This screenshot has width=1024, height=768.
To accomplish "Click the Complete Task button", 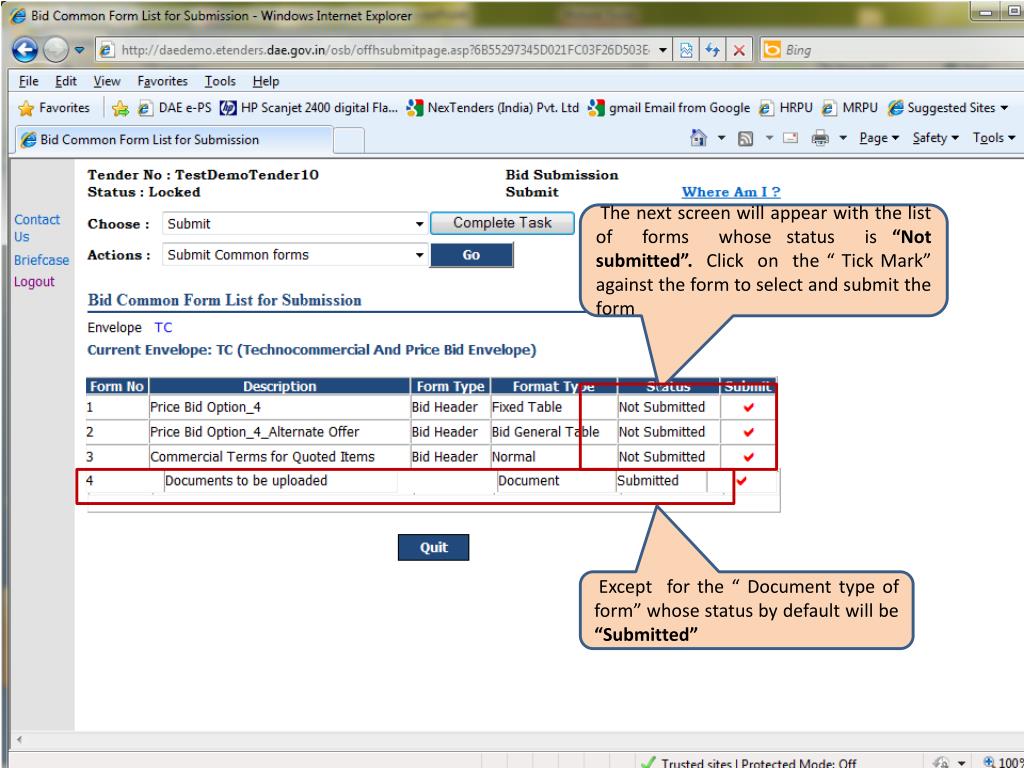I will click(x=502, y=223).
